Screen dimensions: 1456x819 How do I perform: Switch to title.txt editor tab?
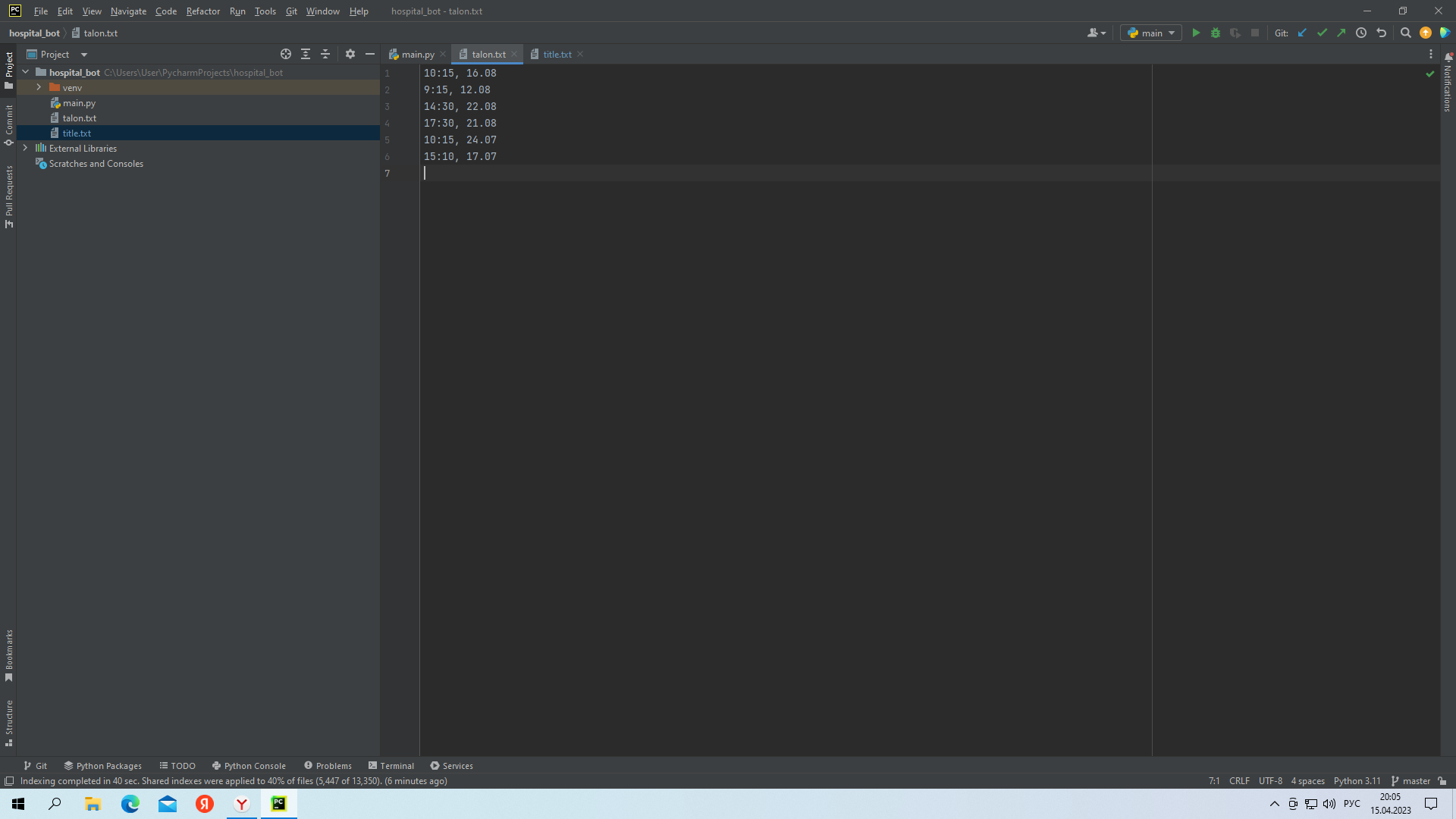[x=557, y=54]
